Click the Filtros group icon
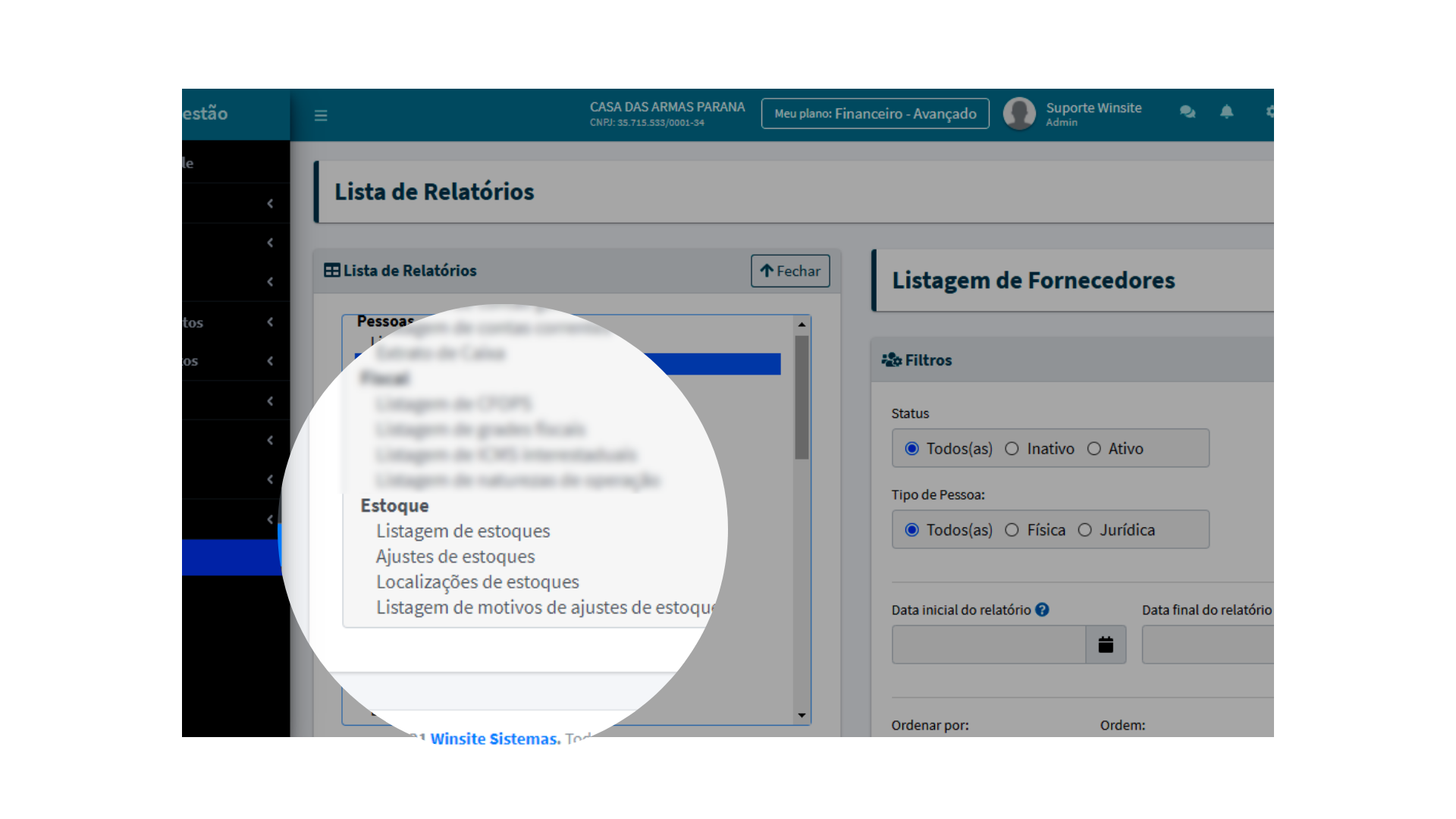The width and height of the screenshot is (1456, 819). pos(891,359)
